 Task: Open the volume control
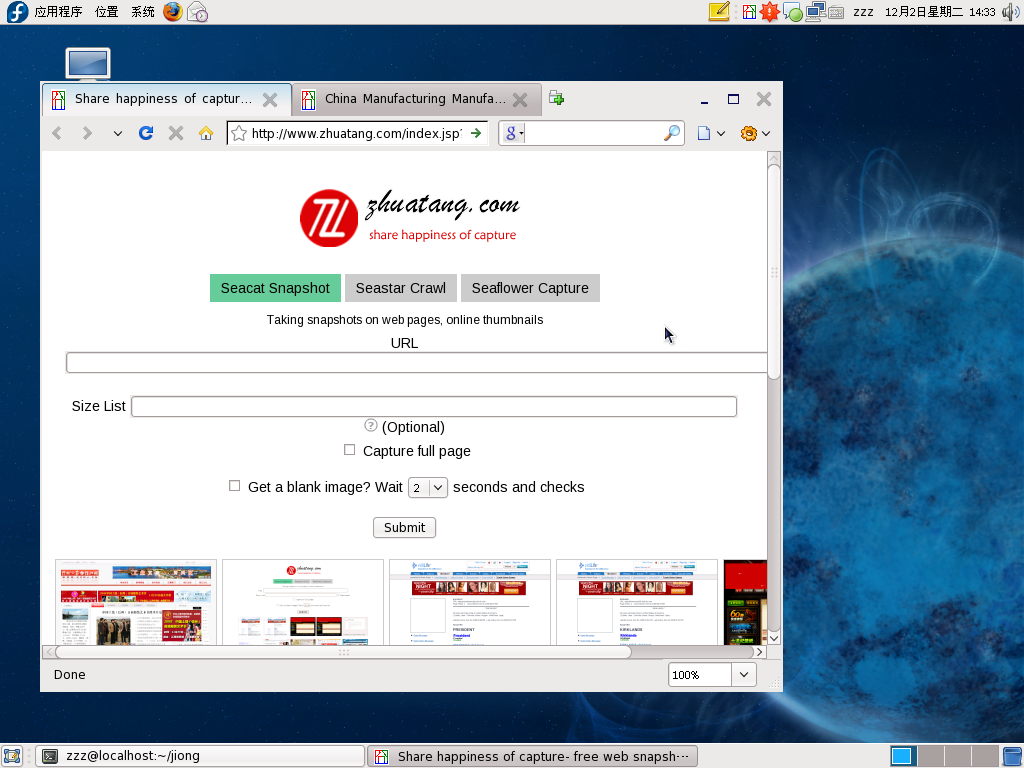coord(1011,12)
